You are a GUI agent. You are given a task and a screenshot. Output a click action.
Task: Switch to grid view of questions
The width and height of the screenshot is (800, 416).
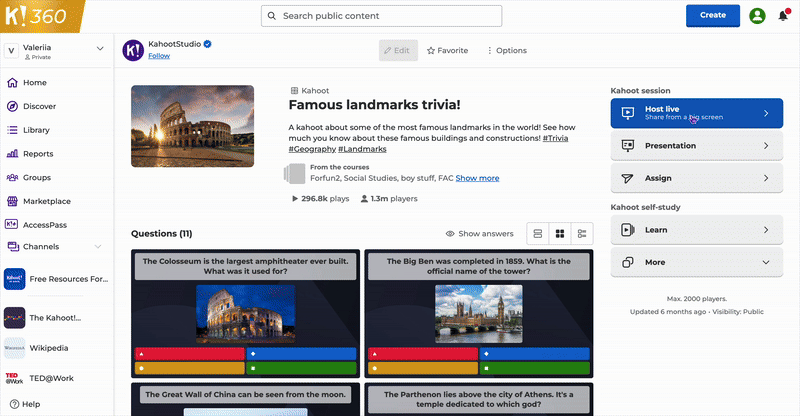(x=559, y=234)
